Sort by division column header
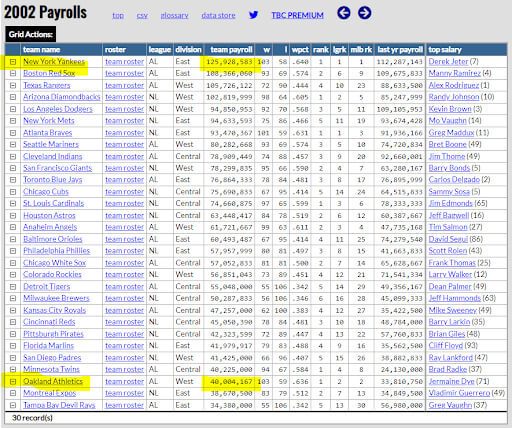512x428 pixels. click(188, 50)
